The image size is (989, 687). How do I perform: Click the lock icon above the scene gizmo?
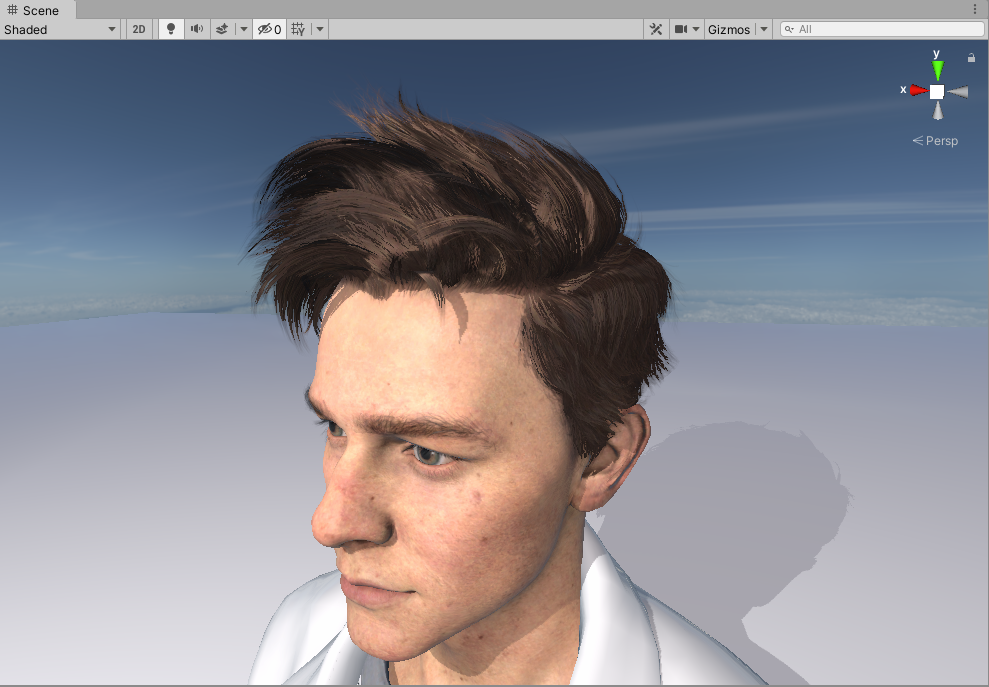(970, 57)
